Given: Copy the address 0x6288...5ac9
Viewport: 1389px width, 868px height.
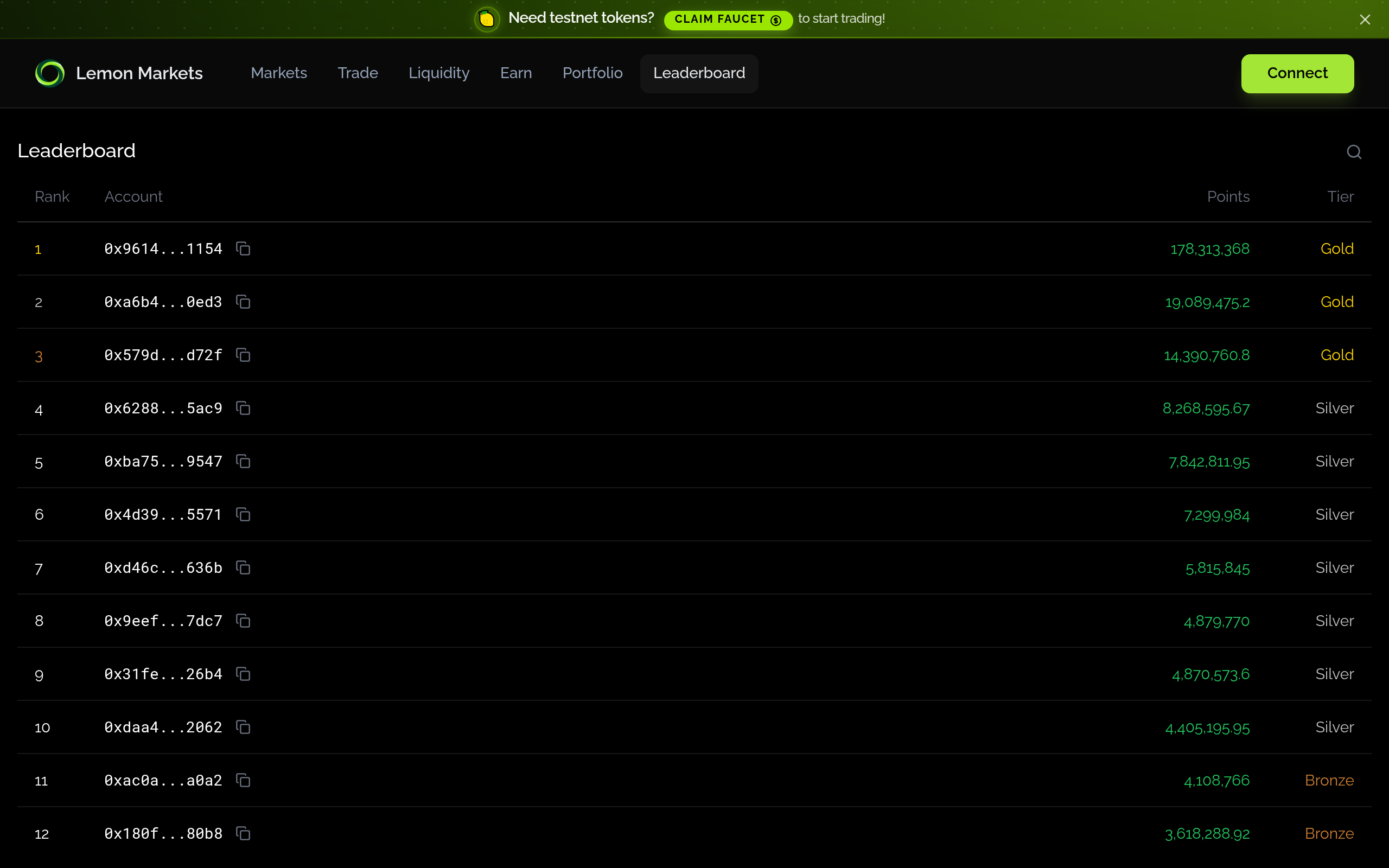Looking at the screenshot, I should (x=244, y=408).
